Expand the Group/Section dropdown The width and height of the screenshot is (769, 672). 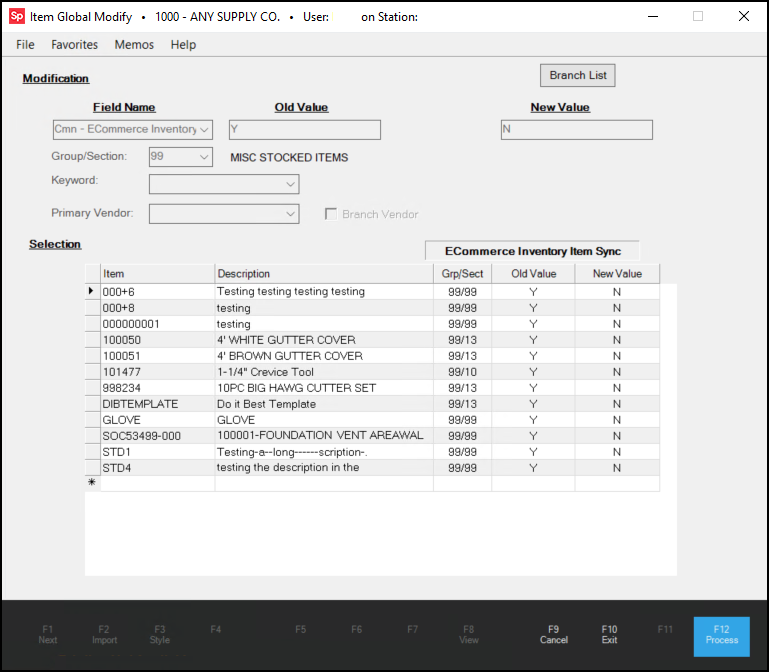204,157
